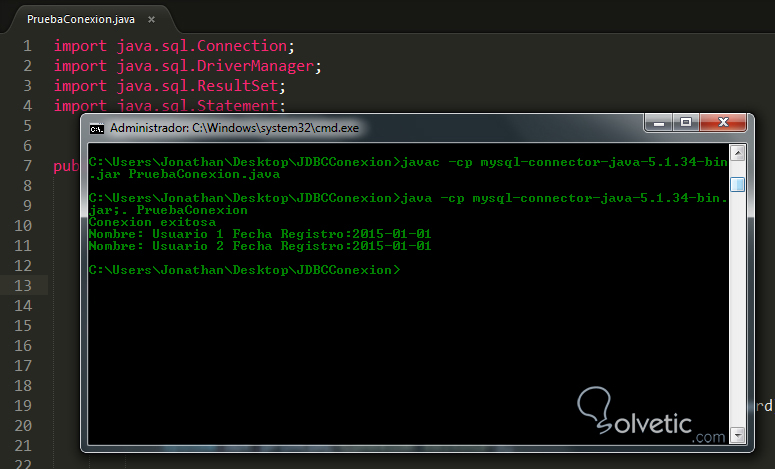Click line number 21 in editor gutter
Viewport: 775px width, 469px height.
[x=23, y=446]
